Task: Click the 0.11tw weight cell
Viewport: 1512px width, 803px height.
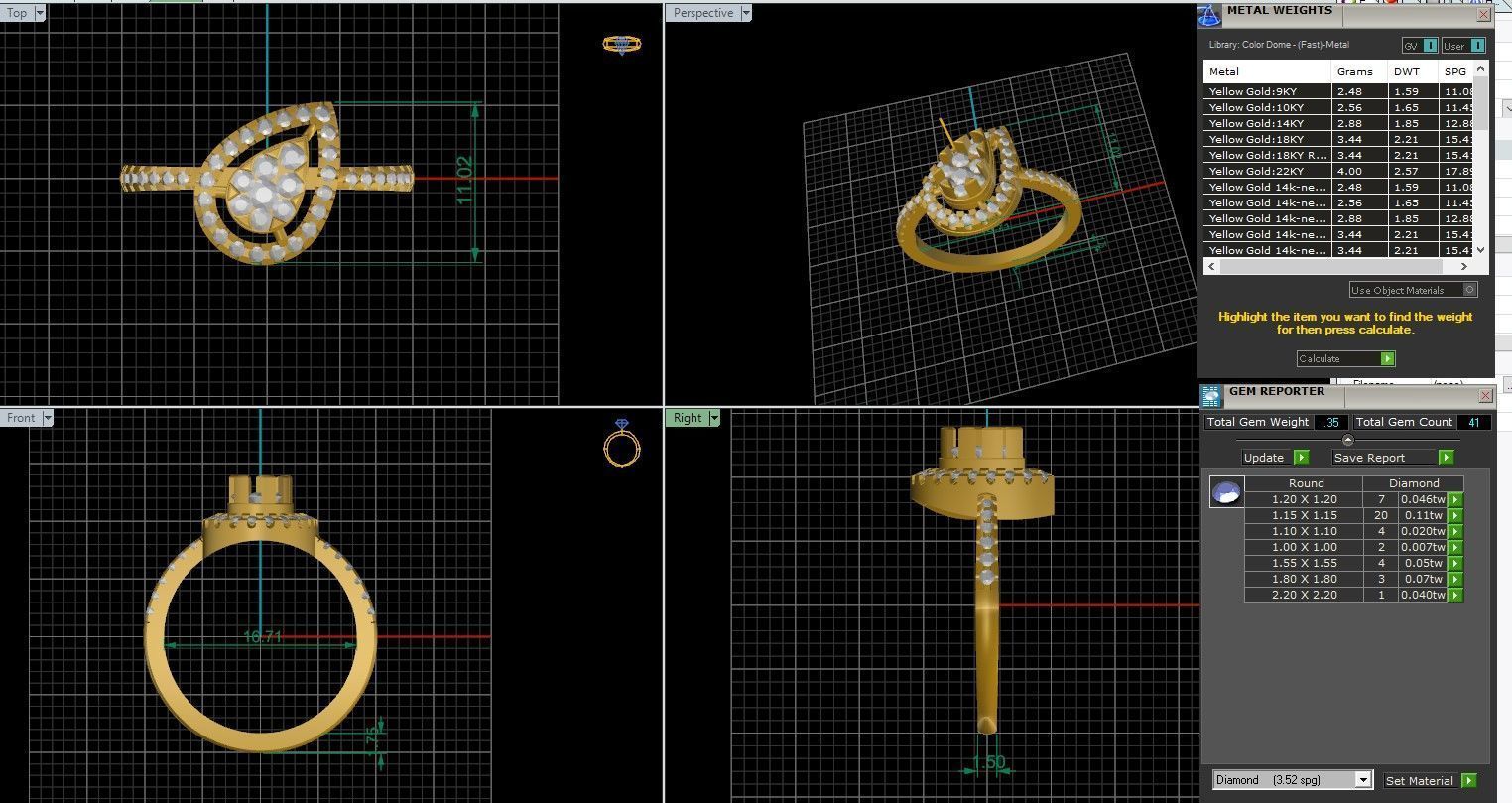Action: (1422, 516)
